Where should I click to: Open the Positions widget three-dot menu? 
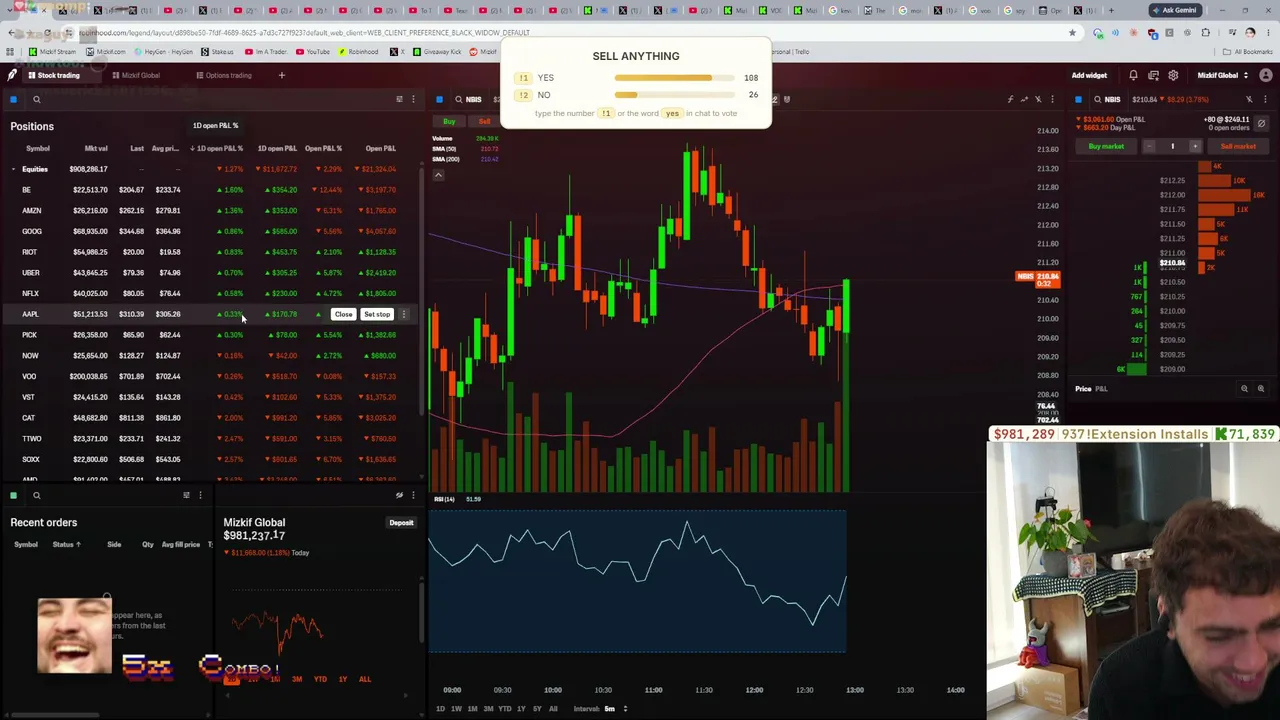pyautogui.click(x=413, y=99)
